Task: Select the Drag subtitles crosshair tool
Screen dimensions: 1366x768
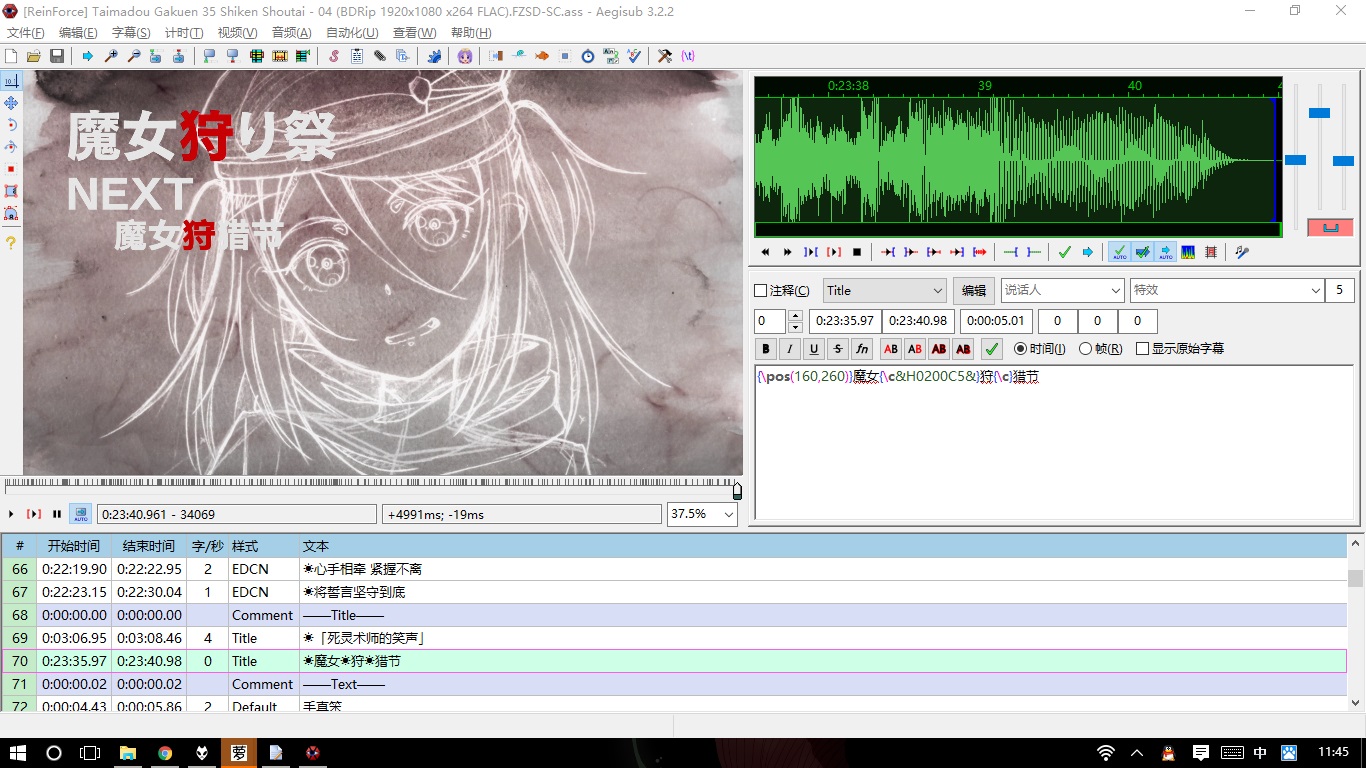Action: 11,103
